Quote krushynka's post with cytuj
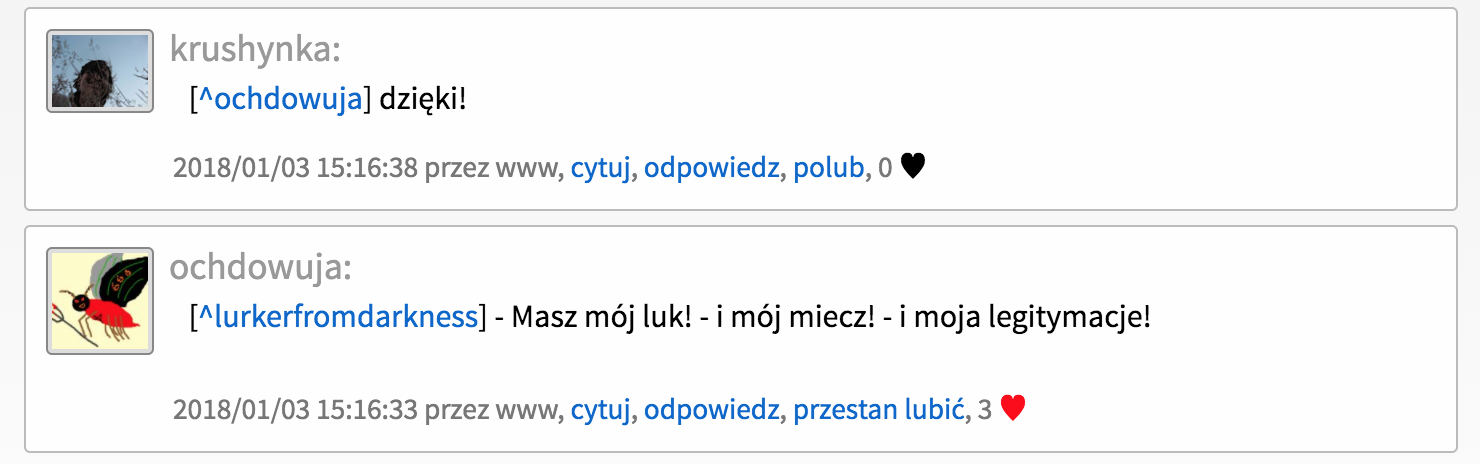The height and width of the screenshot is (464, 1480). click(x=601, y=168)
